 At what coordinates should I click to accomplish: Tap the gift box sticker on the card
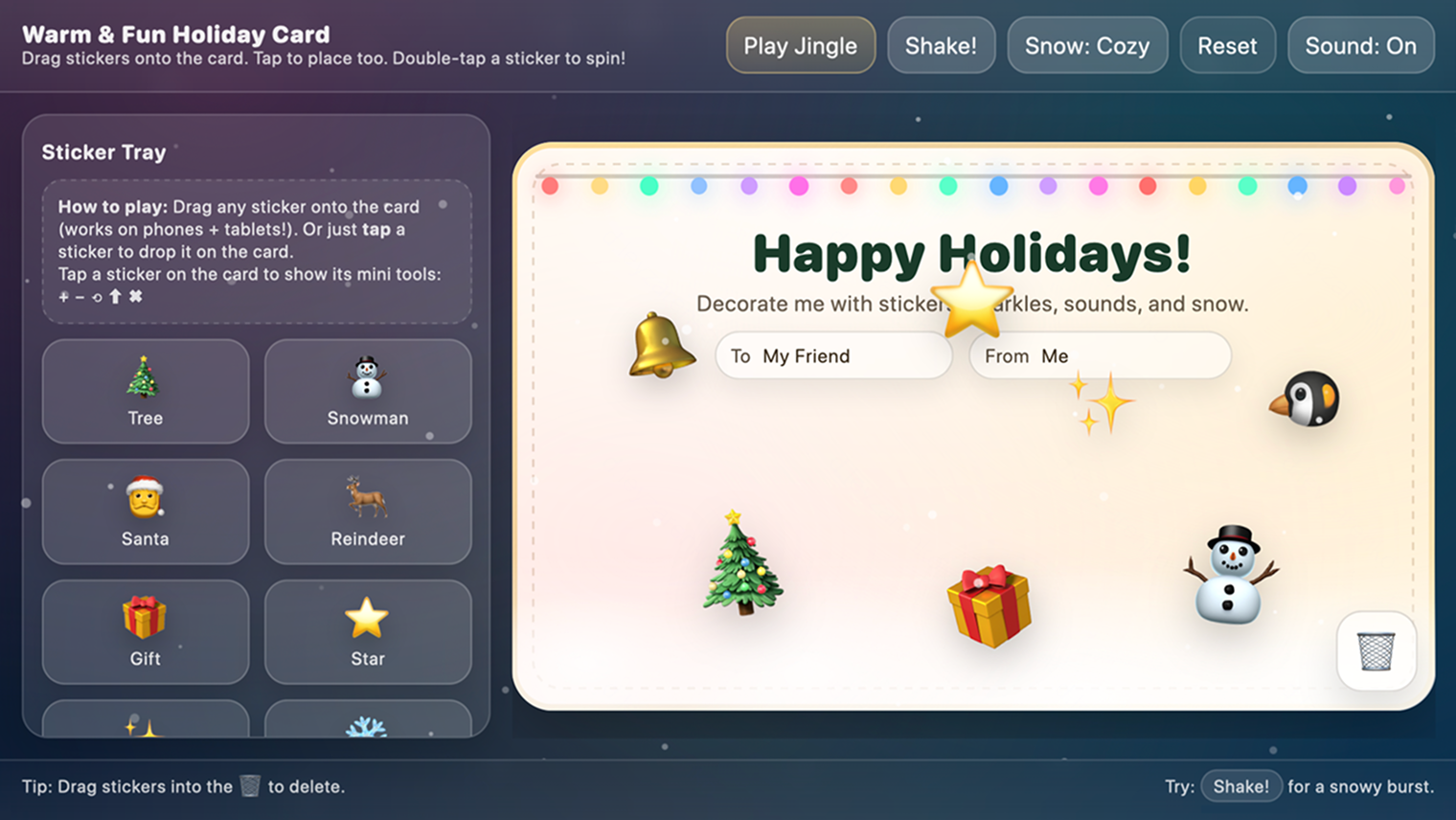990,605
